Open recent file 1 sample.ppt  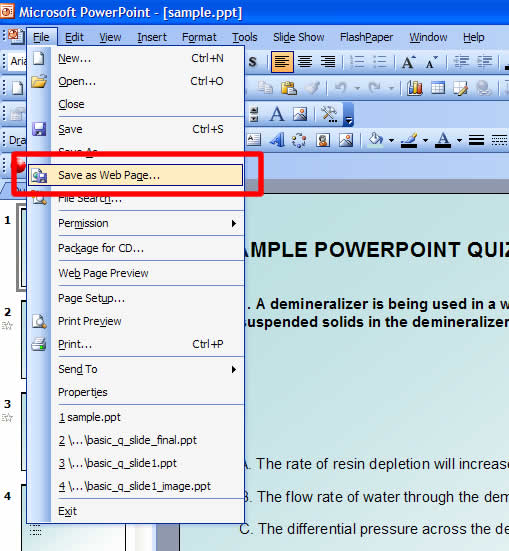[136, 417]
